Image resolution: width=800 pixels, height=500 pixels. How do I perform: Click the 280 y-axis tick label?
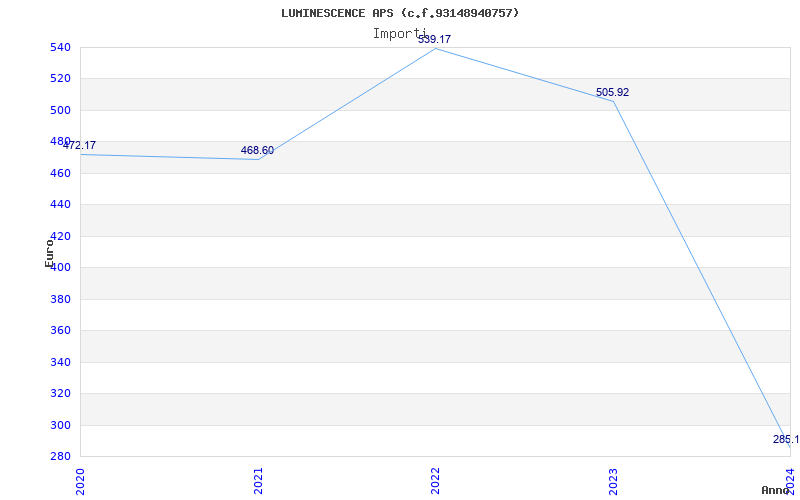60,457
